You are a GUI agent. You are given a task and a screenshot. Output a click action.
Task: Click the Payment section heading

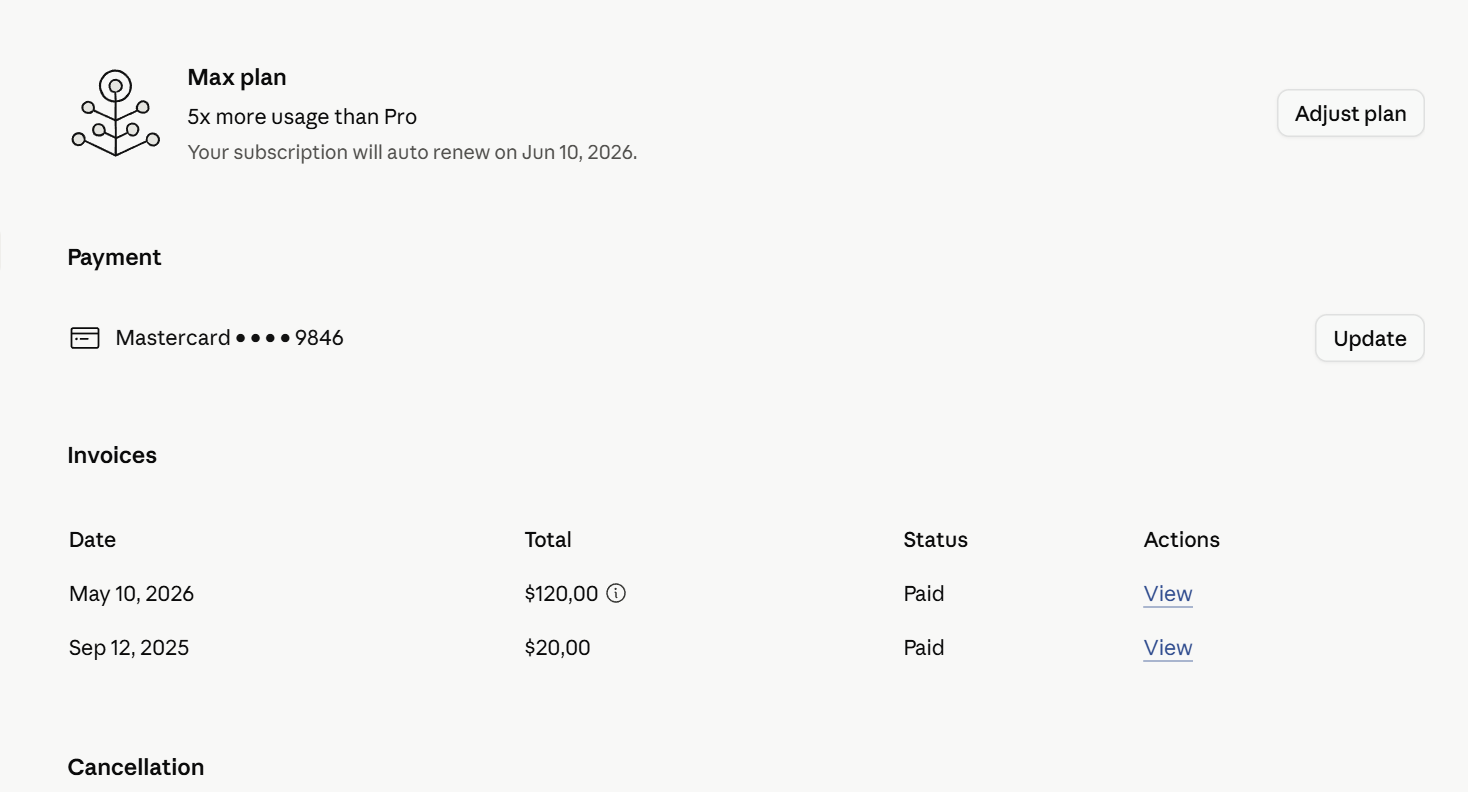tap(114, 257)
